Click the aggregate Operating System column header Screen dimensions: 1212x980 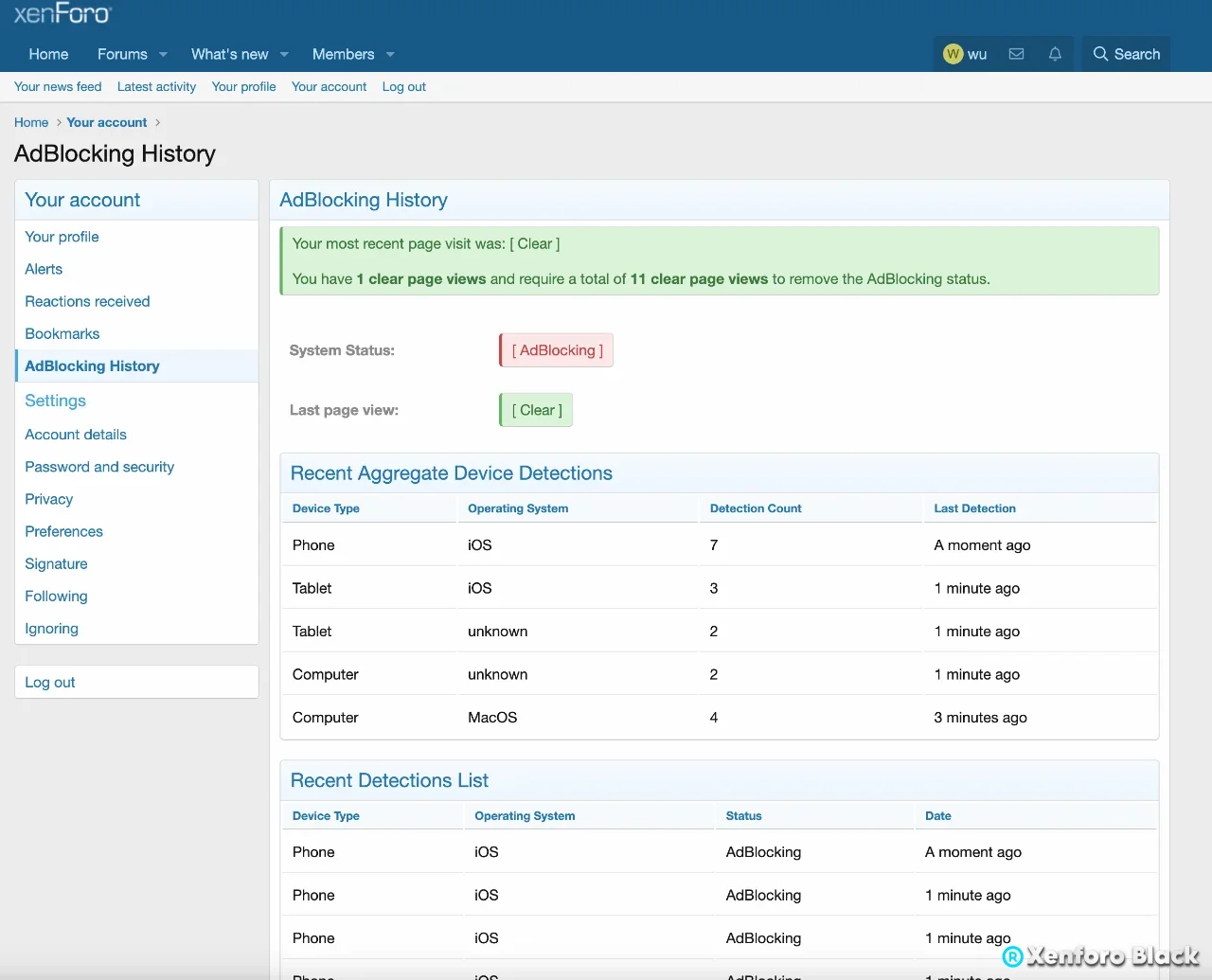click(x=518, y=508)
